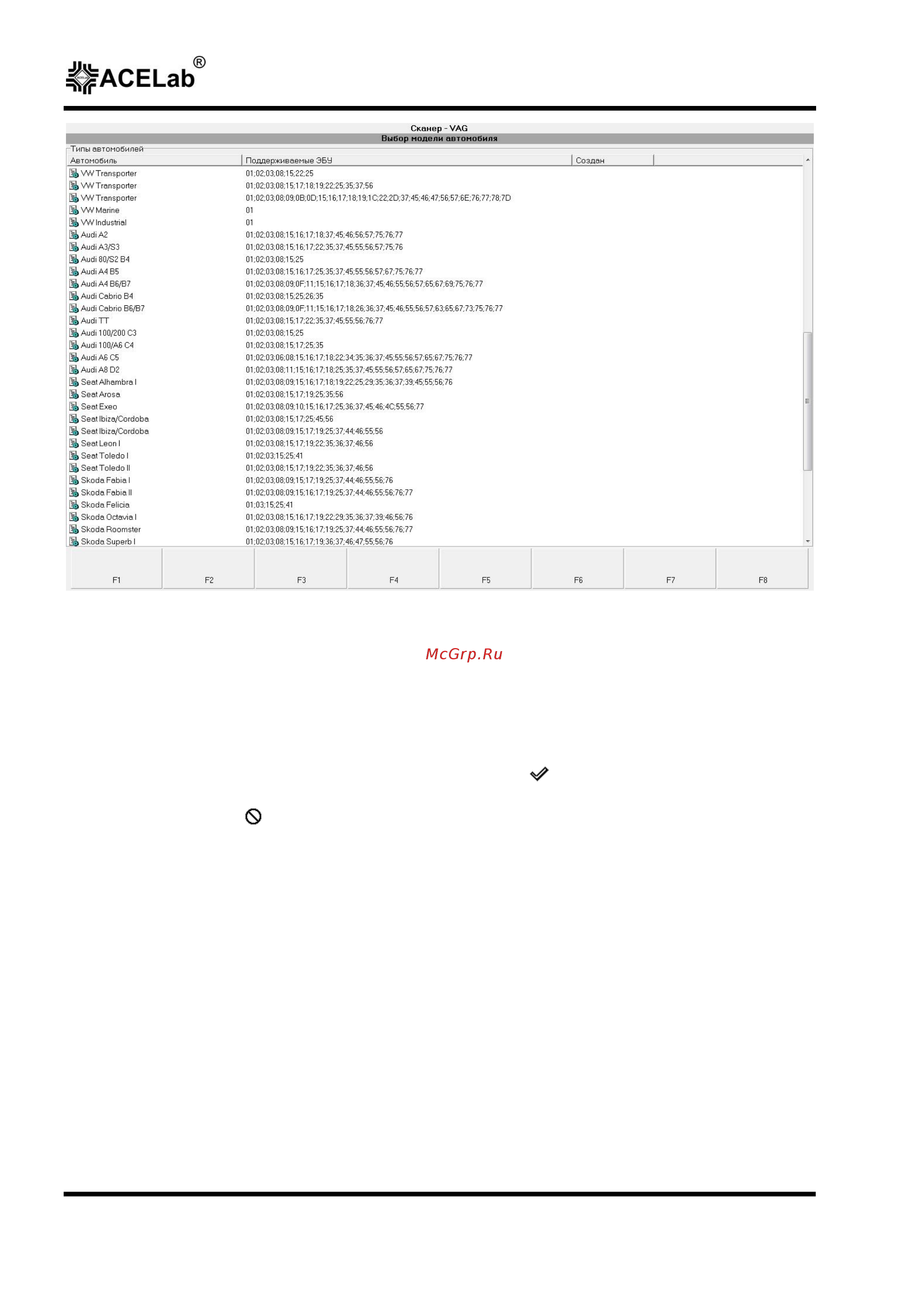Screen dimensions: 924x1307
Task: Select Seat Ibiza/Cordoba row ending 45;56
Action: tap(435, 419)
